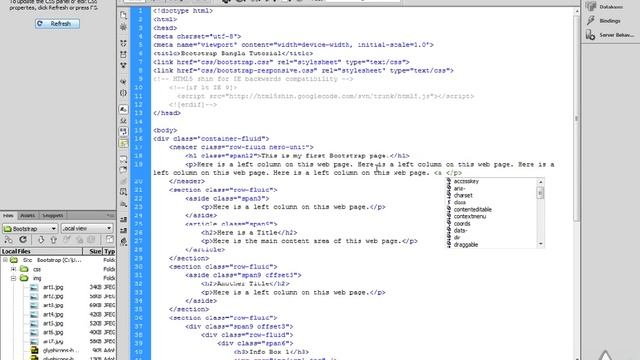The height and width of the screenshot is (360, 640).
Task: Open Files panel options menu
Action: click(x=111, y=215)
